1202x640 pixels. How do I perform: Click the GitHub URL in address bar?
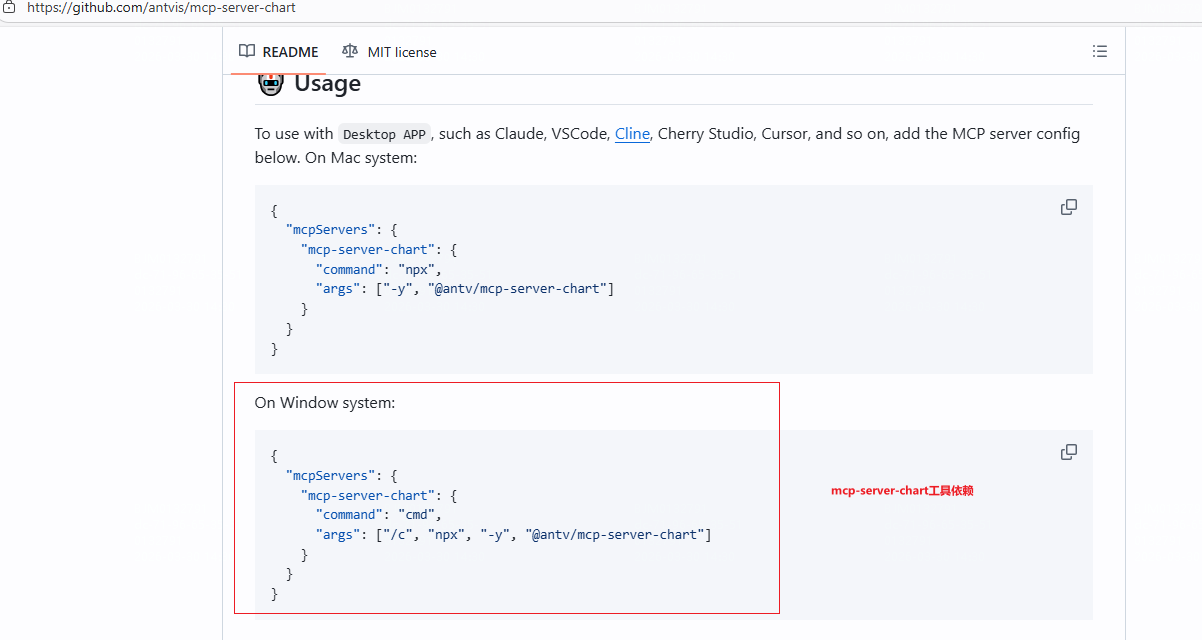(x=161, y=7)
